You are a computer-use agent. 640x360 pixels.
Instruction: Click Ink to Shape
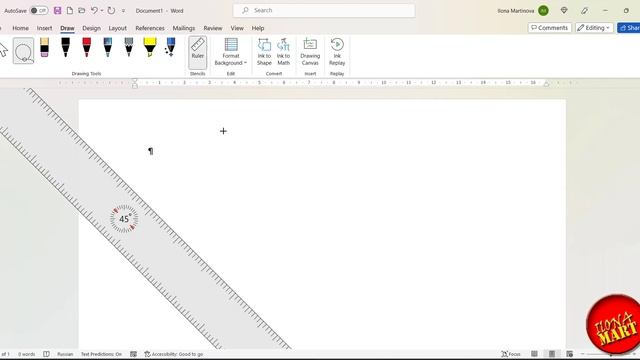click(264, 52)
